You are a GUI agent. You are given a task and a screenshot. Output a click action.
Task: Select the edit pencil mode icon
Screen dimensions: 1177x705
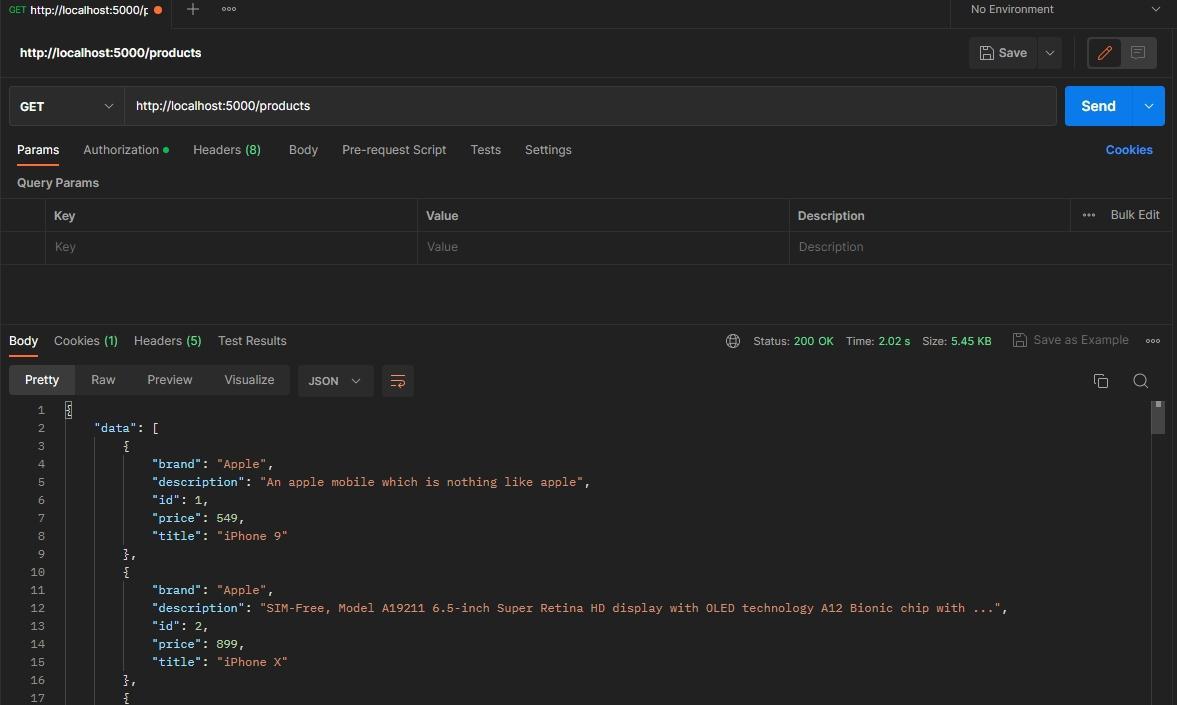click(x=1104, y=52)
